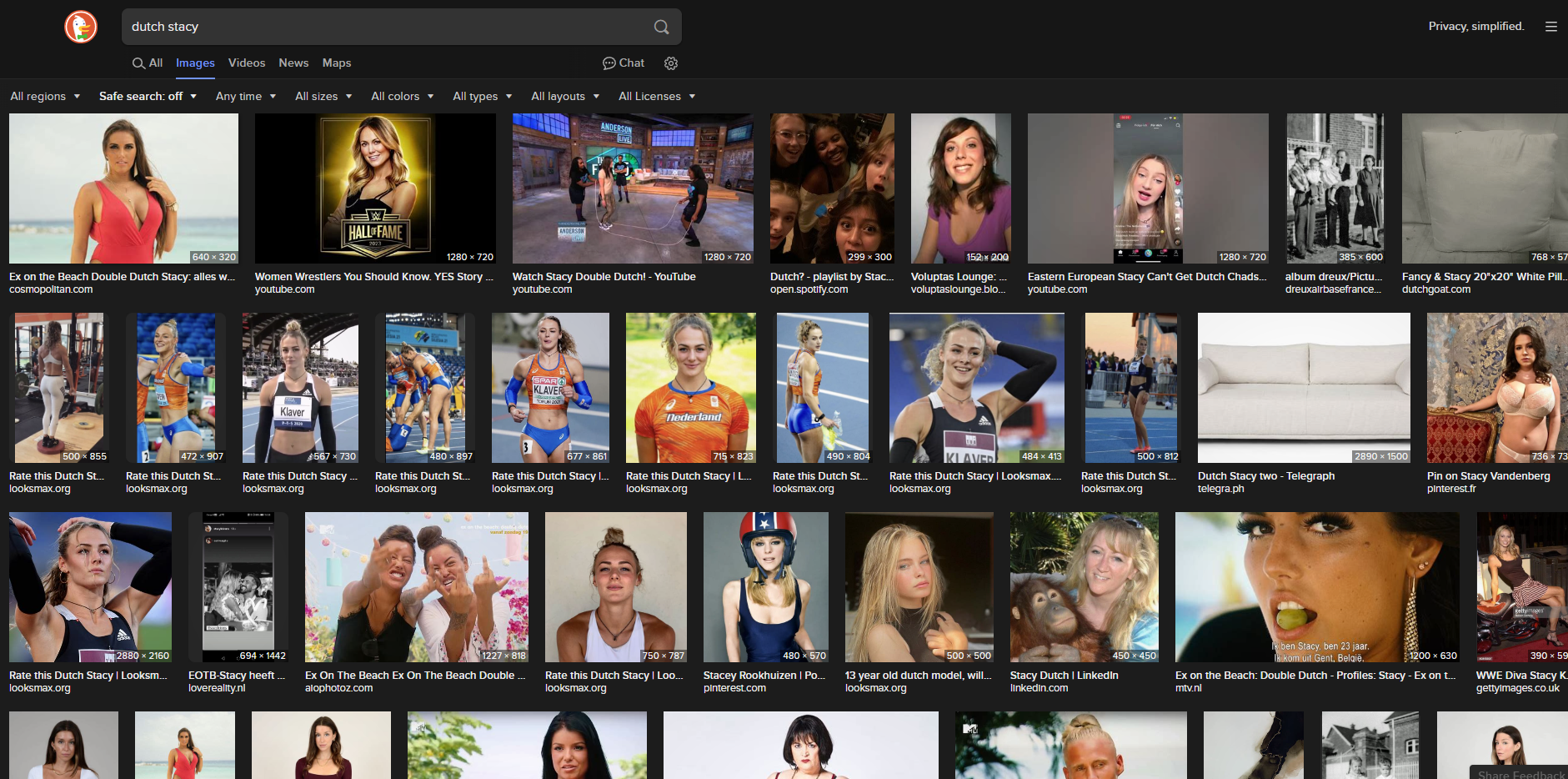Viewport: 1568px width, 779px height.
Task: Click into the 'dutch stacy' search field
Action: coord(383,27)
